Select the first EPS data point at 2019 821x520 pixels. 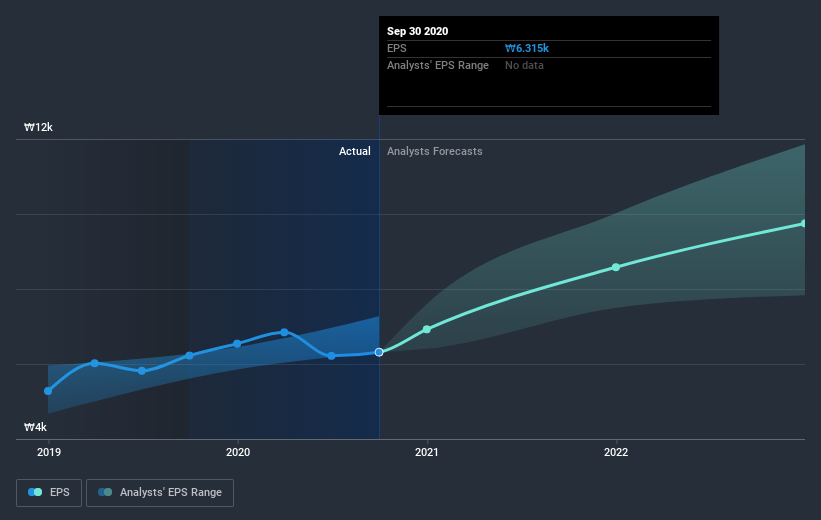[x=48, y=391]
